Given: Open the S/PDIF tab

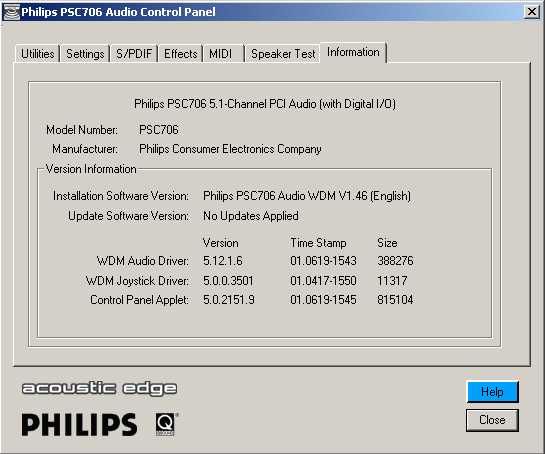Looking at the screenshot, I should click(x=134, y=54).
